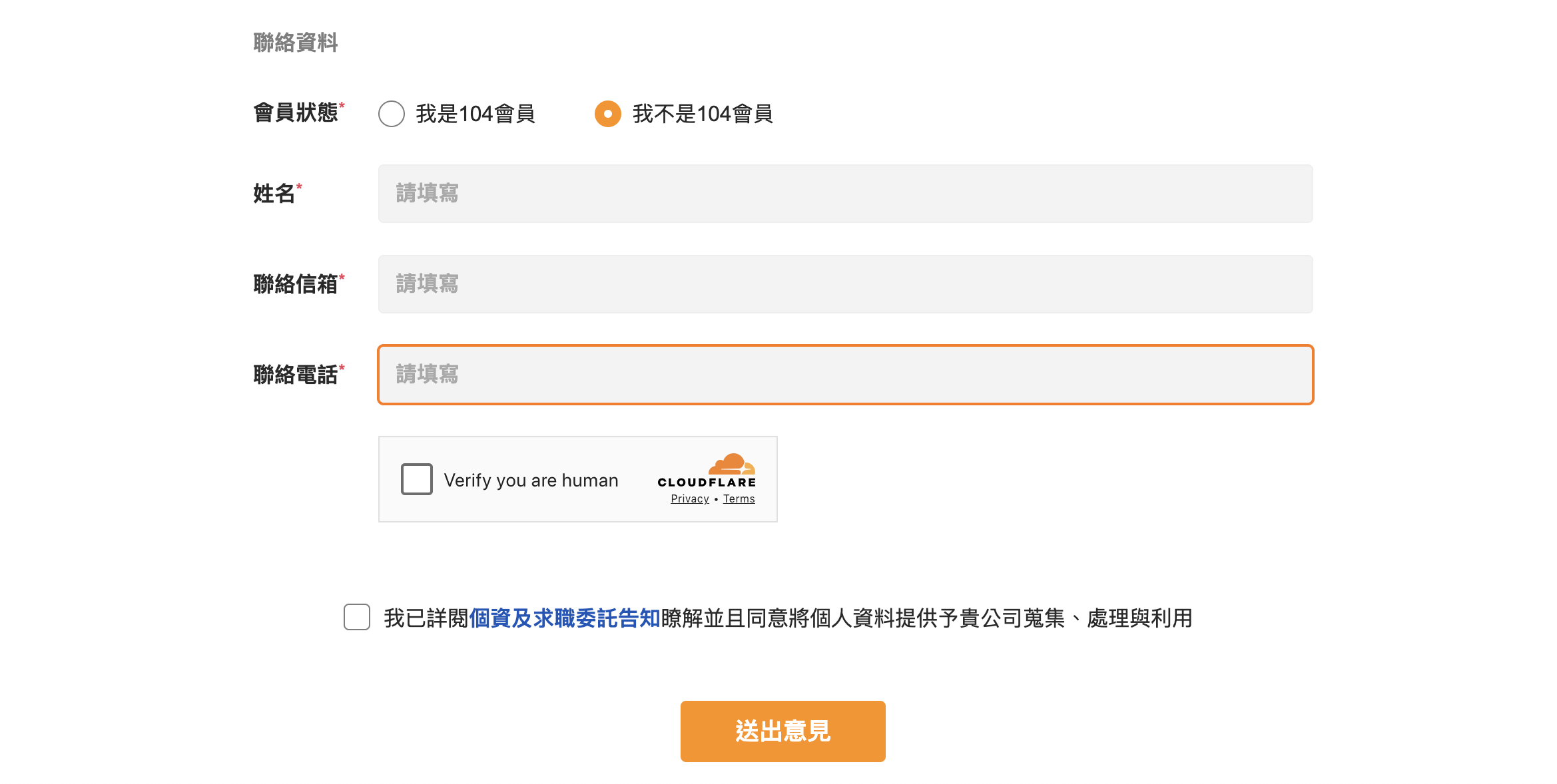The image size is (1557, 784).
Task: Submit the form with 送出意見 button
Action: (782, 731)
